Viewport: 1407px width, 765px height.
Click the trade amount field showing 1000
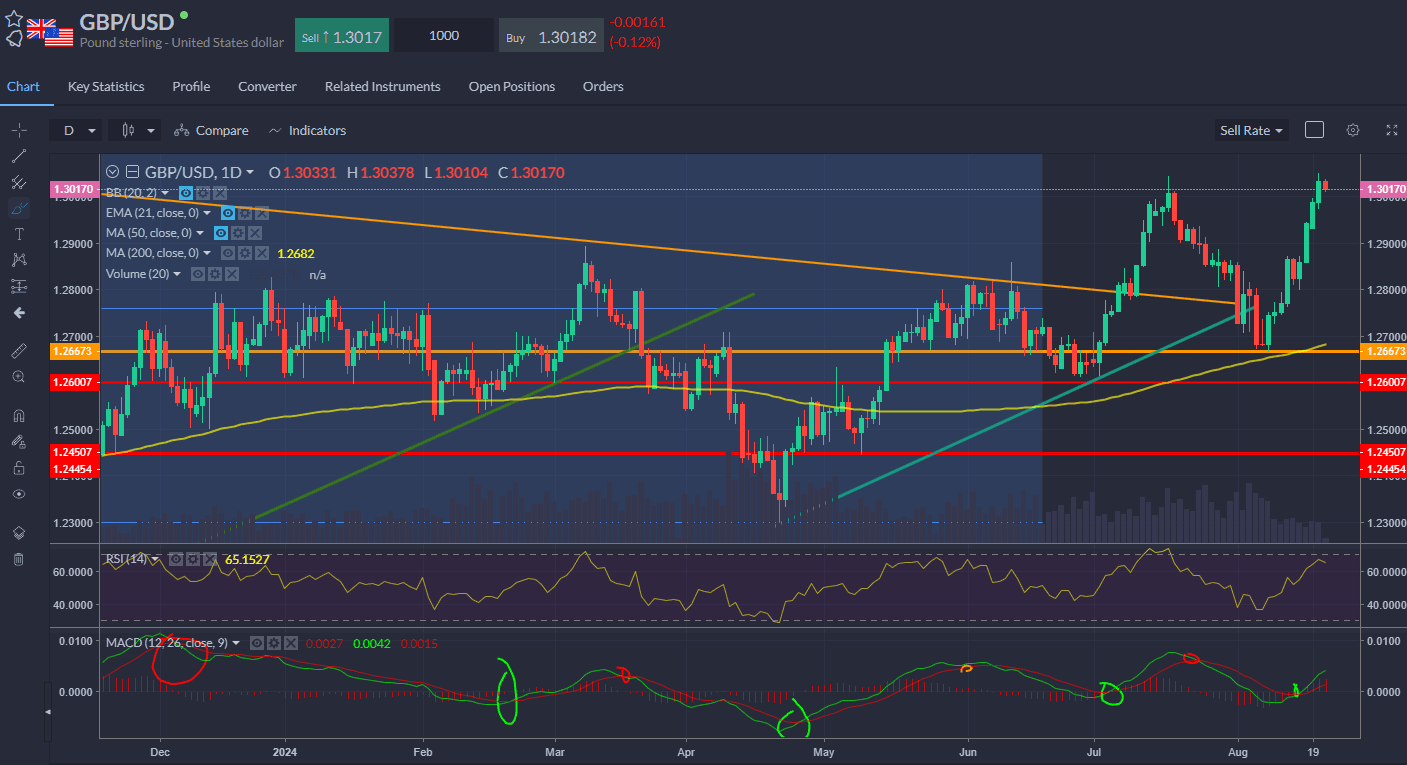tap(443, 36)
